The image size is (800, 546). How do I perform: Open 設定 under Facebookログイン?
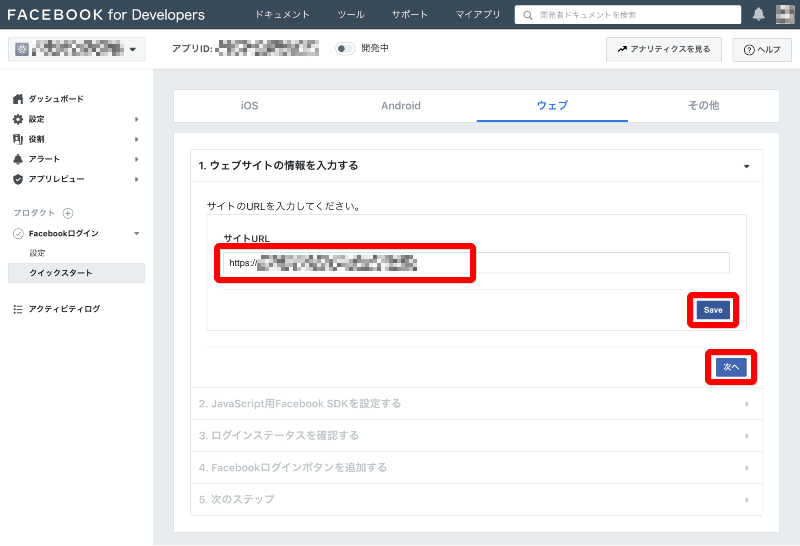37,253
